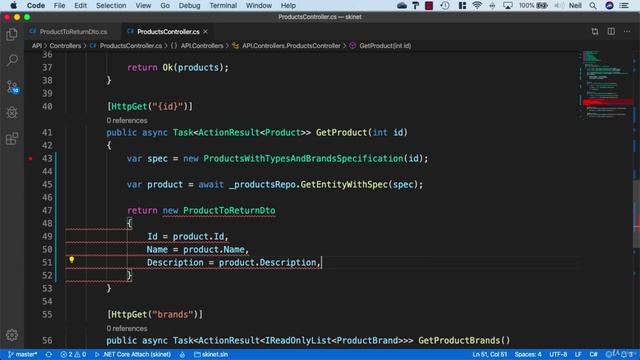The image size is (640, 360).
Task: Open Source Control view in activity bar
Action: click(x=12, y=87)
